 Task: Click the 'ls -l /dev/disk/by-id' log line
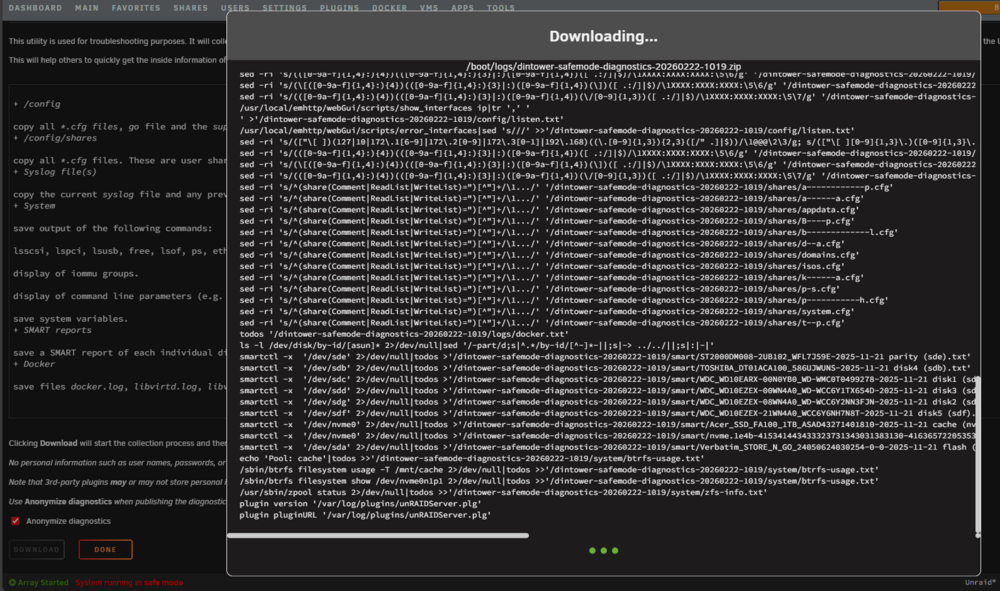[477, 345]
